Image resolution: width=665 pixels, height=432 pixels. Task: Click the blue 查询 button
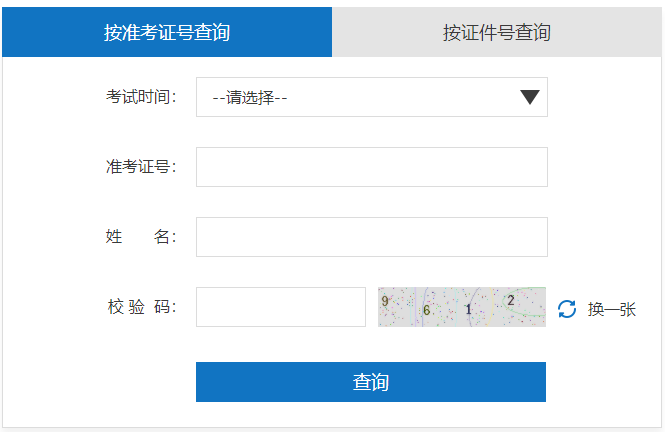371,382
